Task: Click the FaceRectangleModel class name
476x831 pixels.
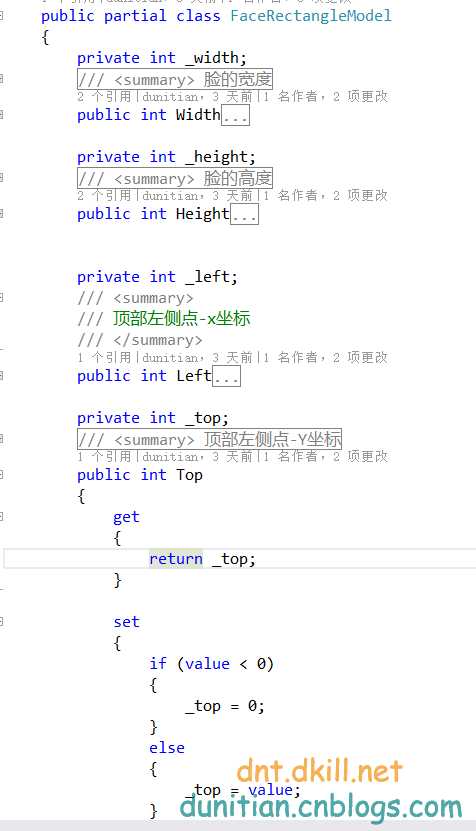Action: click(311, 16)
